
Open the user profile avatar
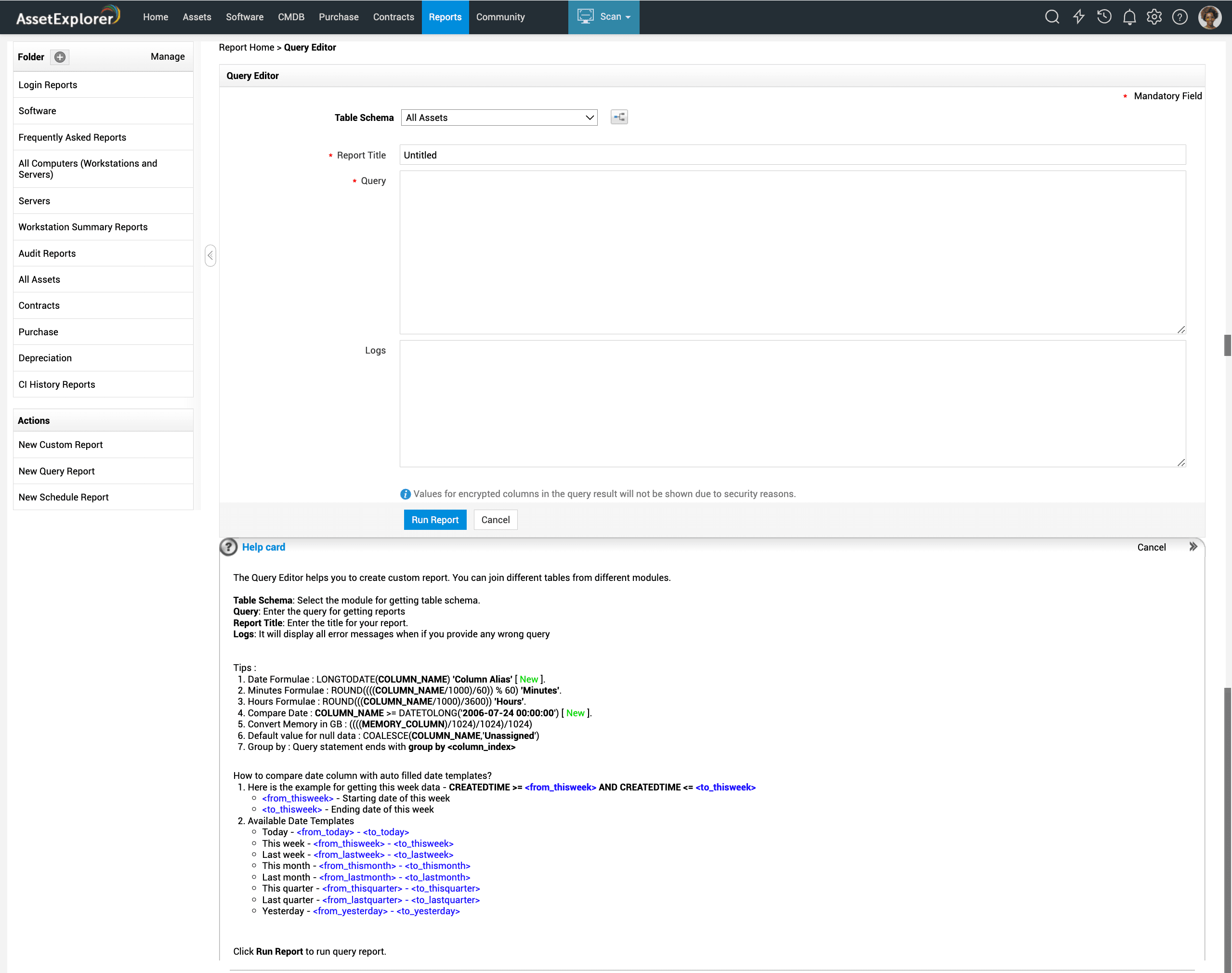(1209, 17)
